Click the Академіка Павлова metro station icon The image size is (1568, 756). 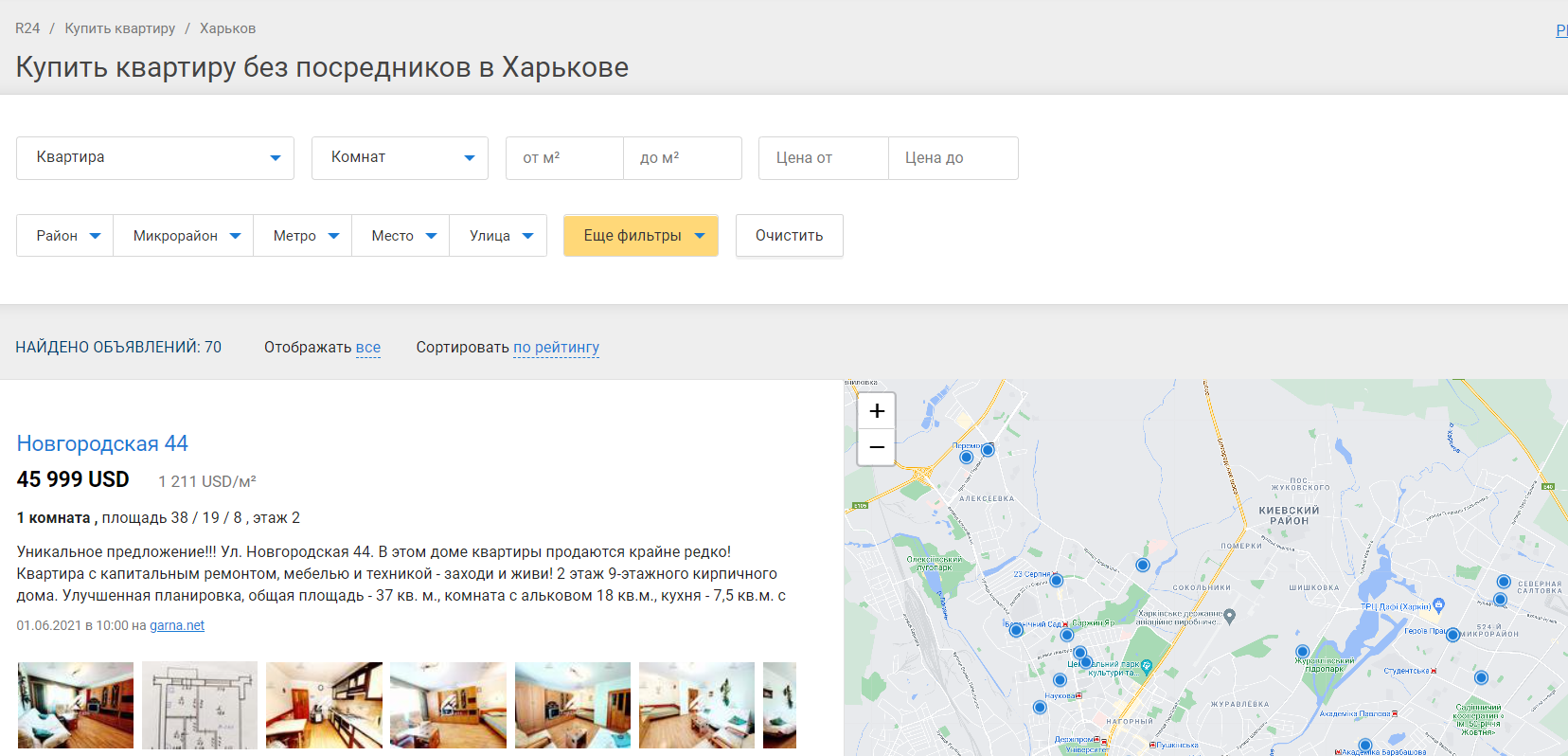tap(1395, 713)
